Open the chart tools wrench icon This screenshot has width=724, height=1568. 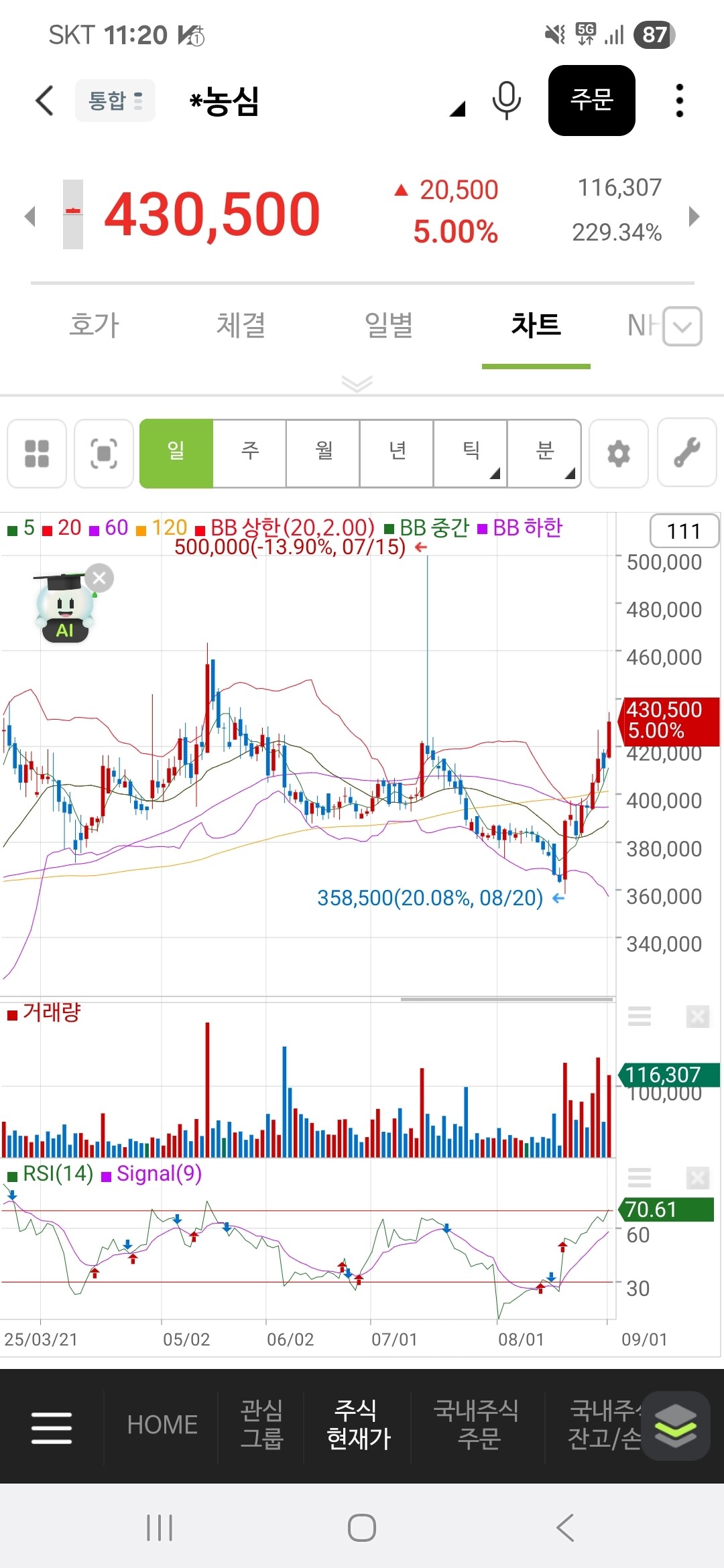(x=687, y=454)
